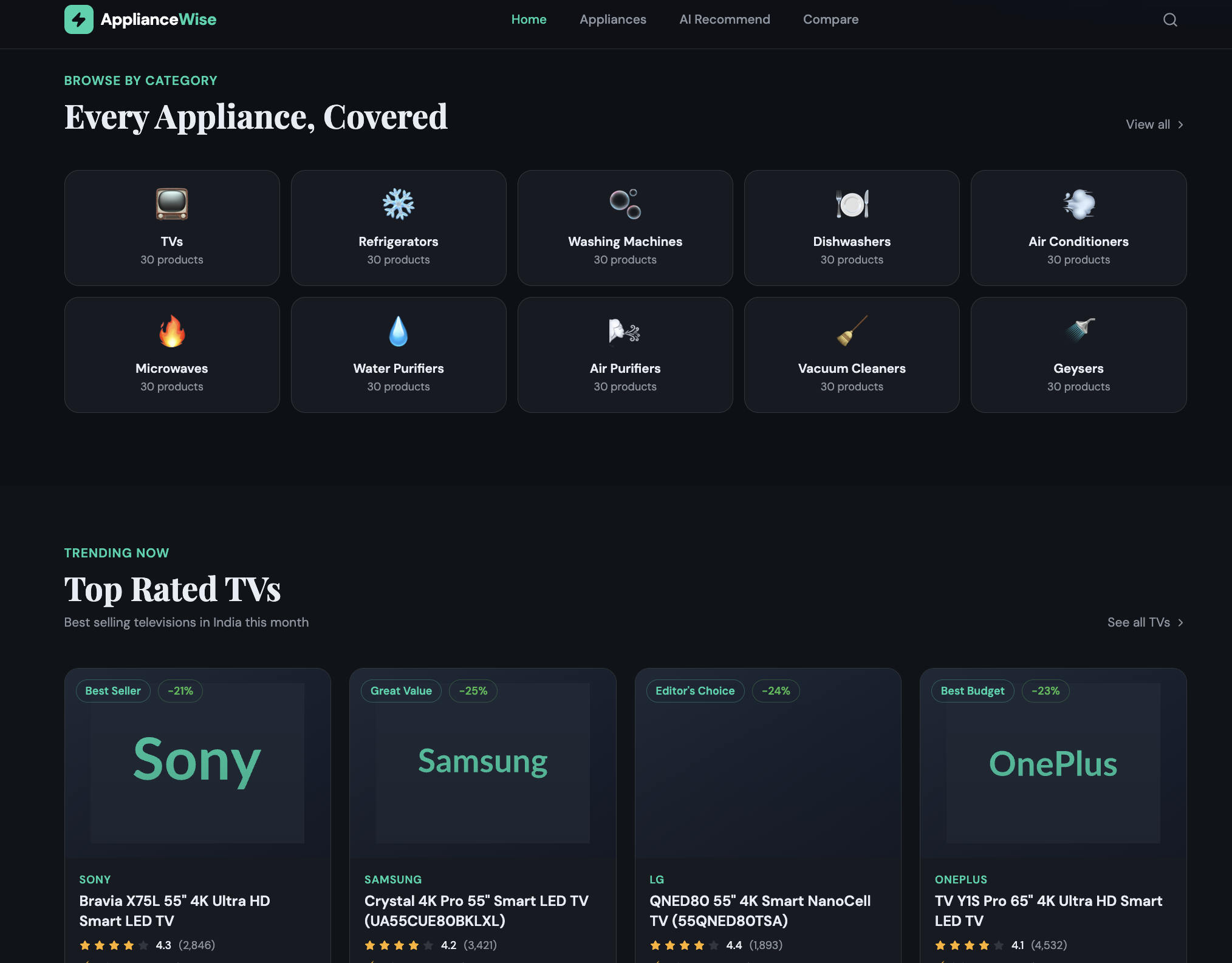Open the Appliances nav item
Screen dimensions: 1232x963
(613, 19)
